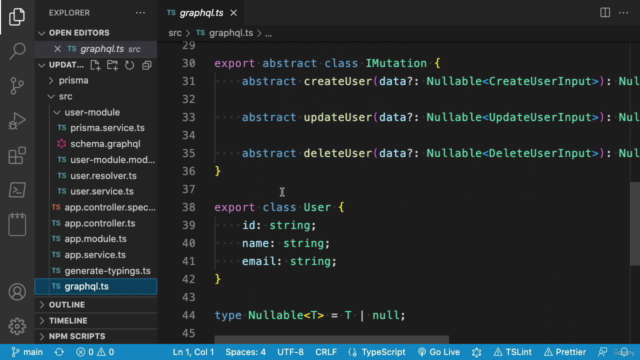Expand the Timeline section

click(96, 320)
